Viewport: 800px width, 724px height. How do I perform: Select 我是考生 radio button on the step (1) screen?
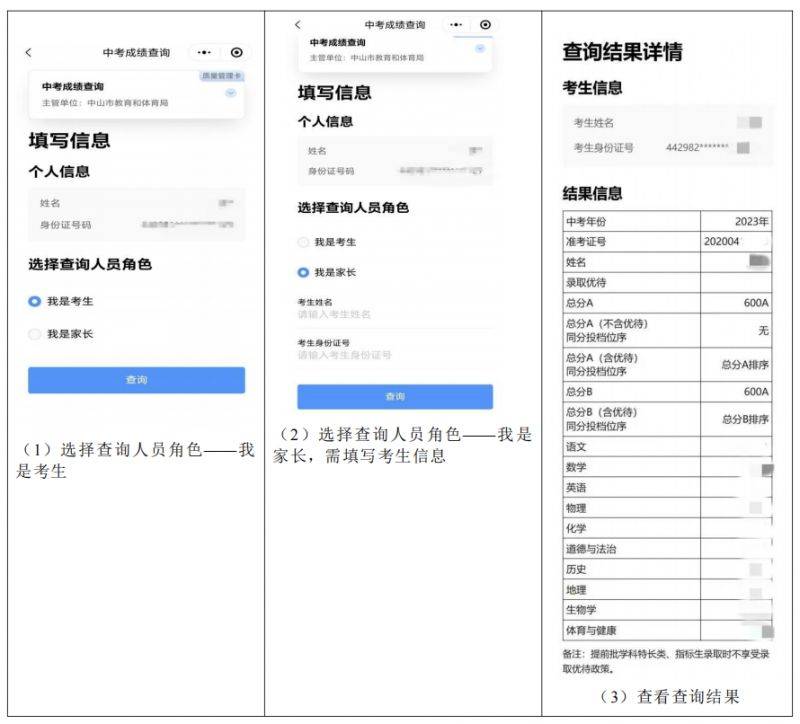[35, 301]
